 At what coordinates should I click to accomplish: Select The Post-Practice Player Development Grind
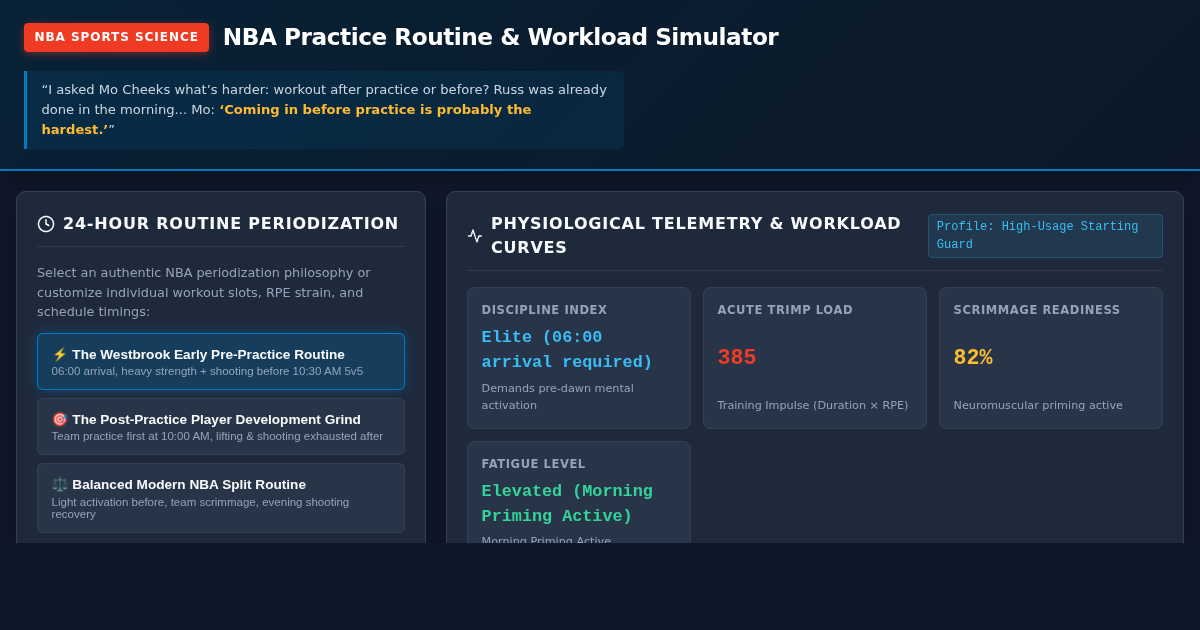point(221,426)
